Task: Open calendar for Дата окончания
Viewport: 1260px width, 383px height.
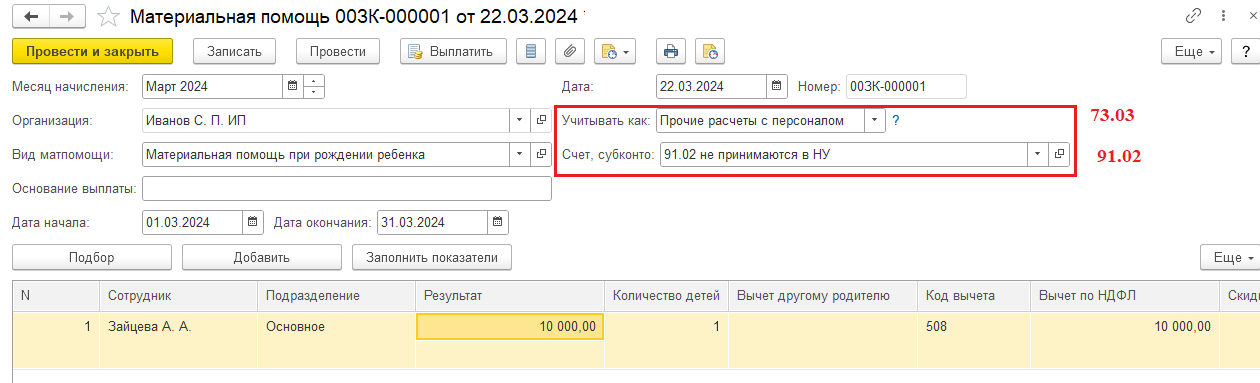Action: (x=498, y=222)
